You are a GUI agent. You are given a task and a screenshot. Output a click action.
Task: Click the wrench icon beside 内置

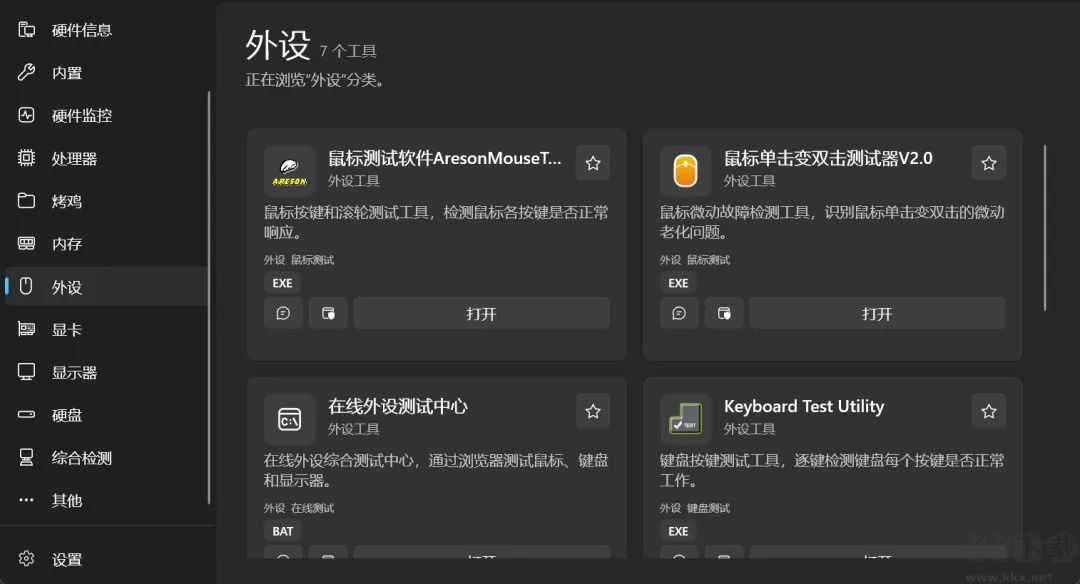[x=26, y=72]
